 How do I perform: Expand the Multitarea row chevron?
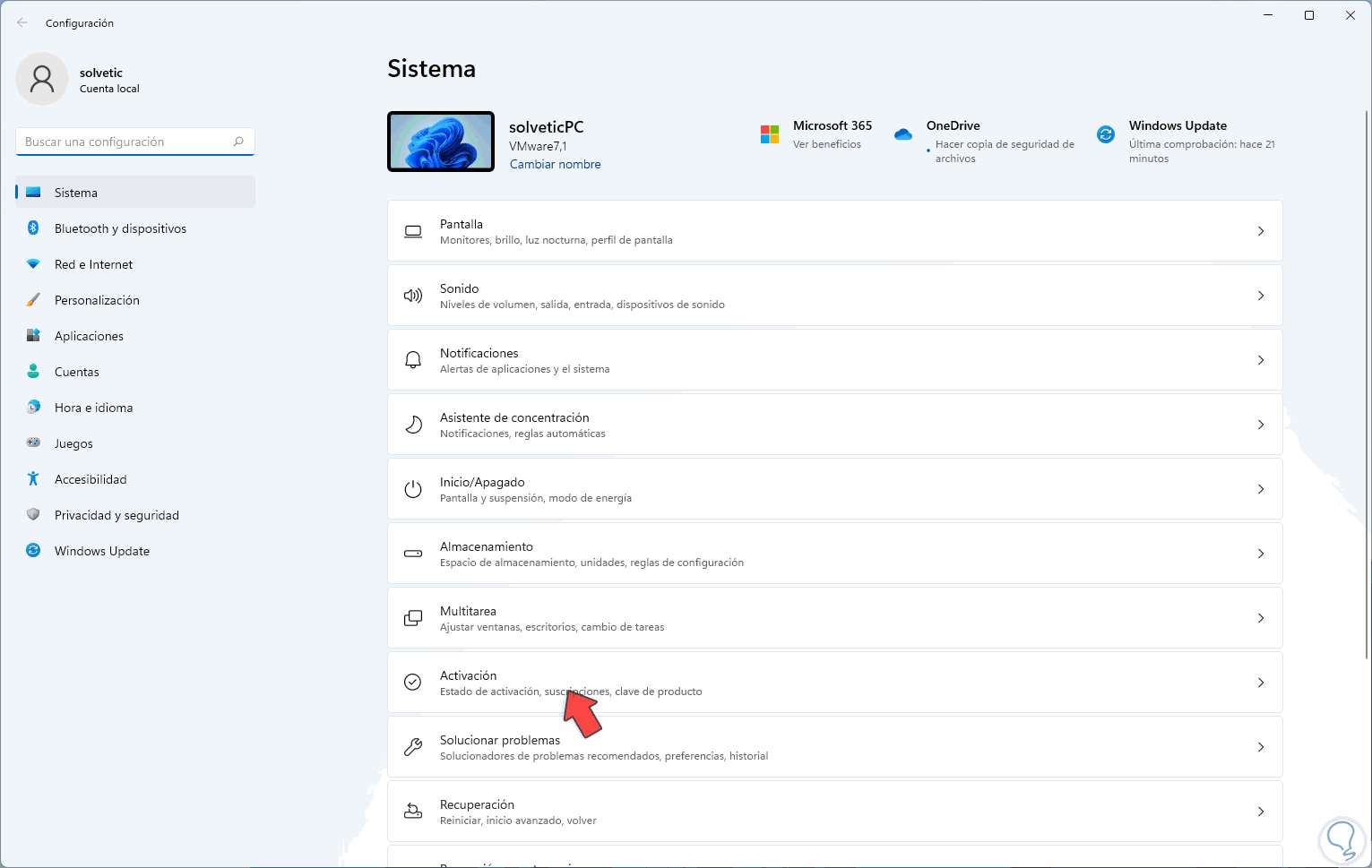(1261, 618)
